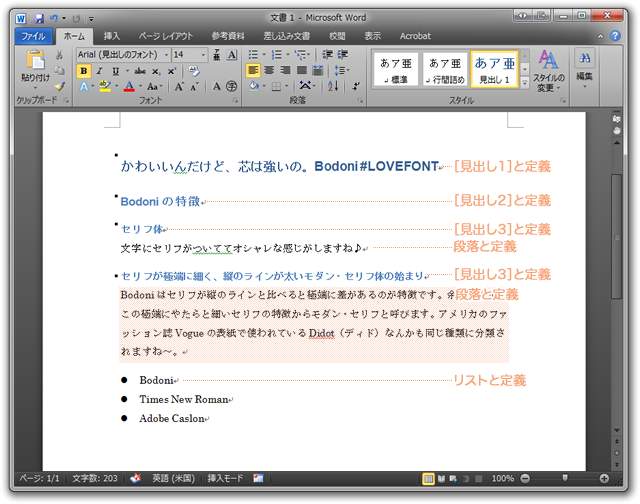Expand the bullet list options arrow

click(264, 55)
